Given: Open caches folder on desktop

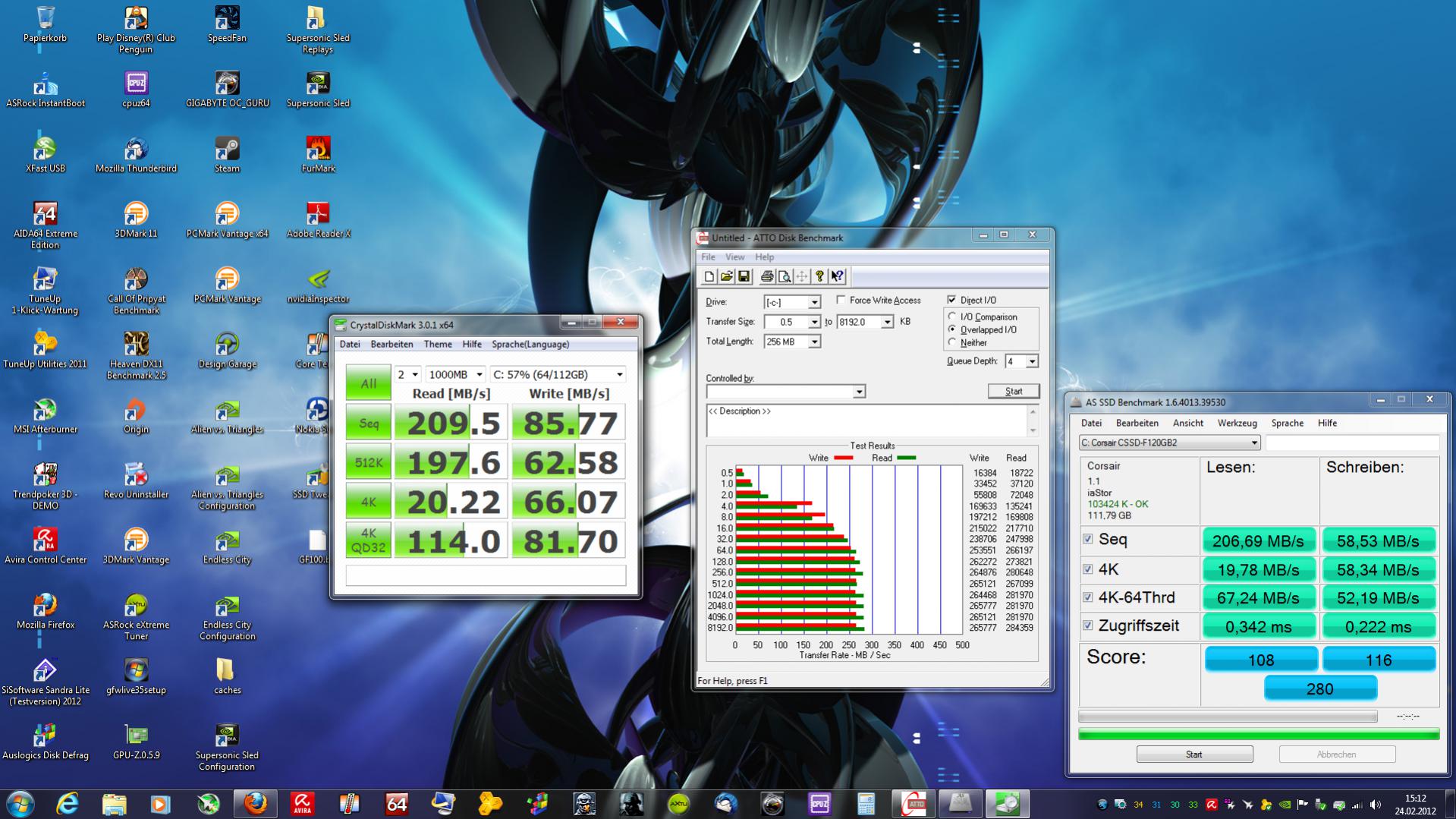Looking at the screenshot, I should pos(227,677).
